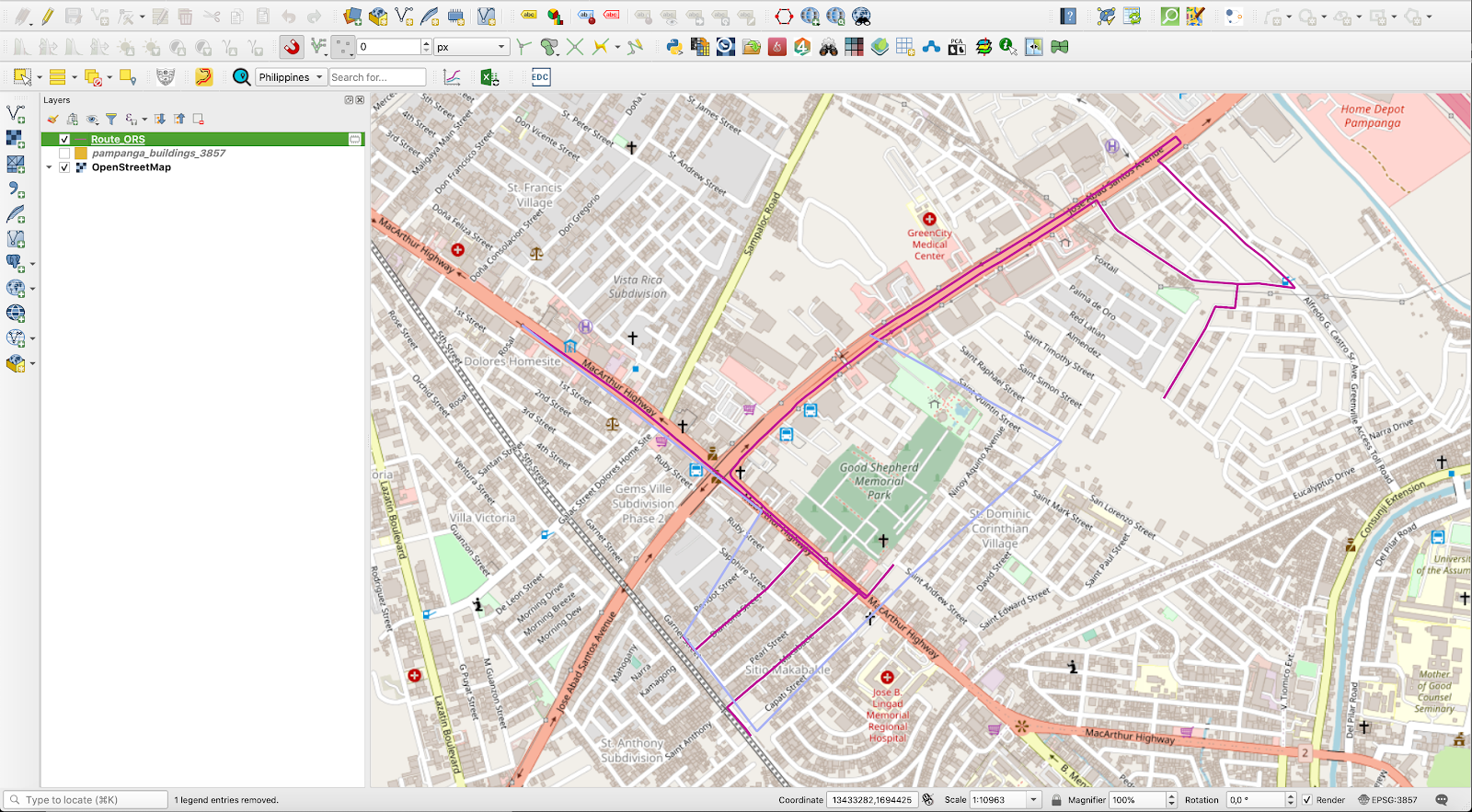This screenshot has height=812, width=1472.
Task: Click the Filter Legend funnel icon
Action: (x=111, y=119)
